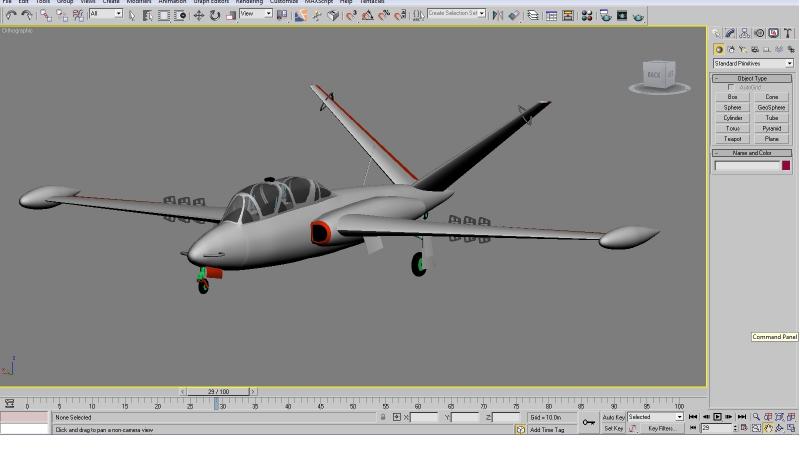Collapse the Object Type rollout
This screenshot has height=450, width=800.
click(x=752, y=79)
